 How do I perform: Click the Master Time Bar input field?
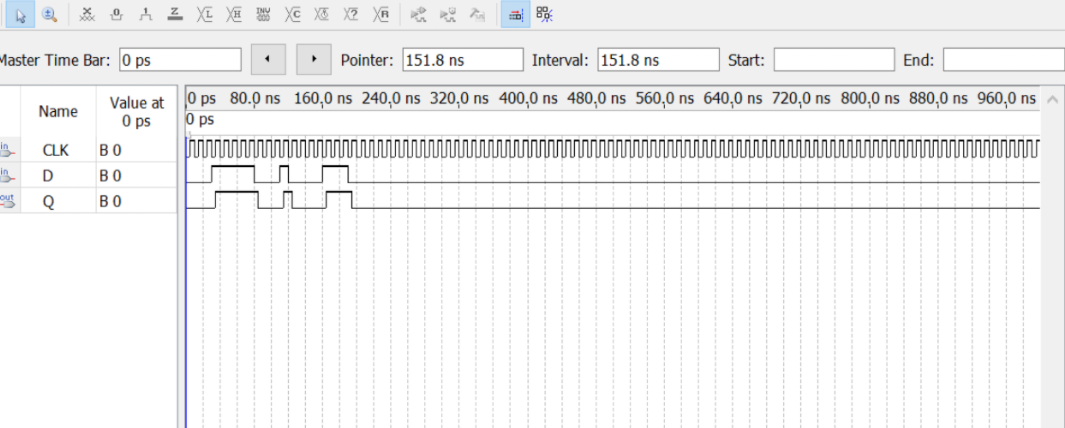[x=180, y=60]
